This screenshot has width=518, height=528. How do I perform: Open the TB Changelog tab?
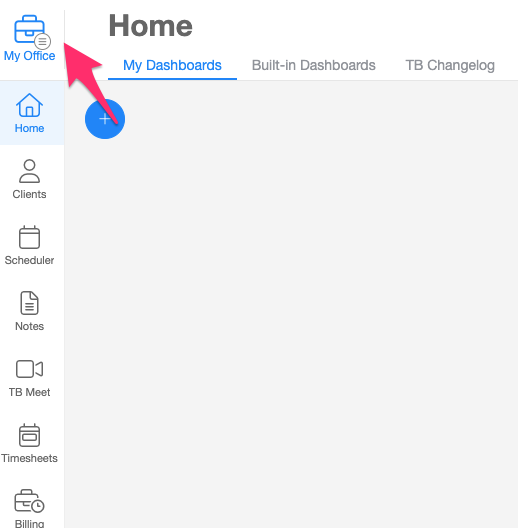(x=450, y=65)
